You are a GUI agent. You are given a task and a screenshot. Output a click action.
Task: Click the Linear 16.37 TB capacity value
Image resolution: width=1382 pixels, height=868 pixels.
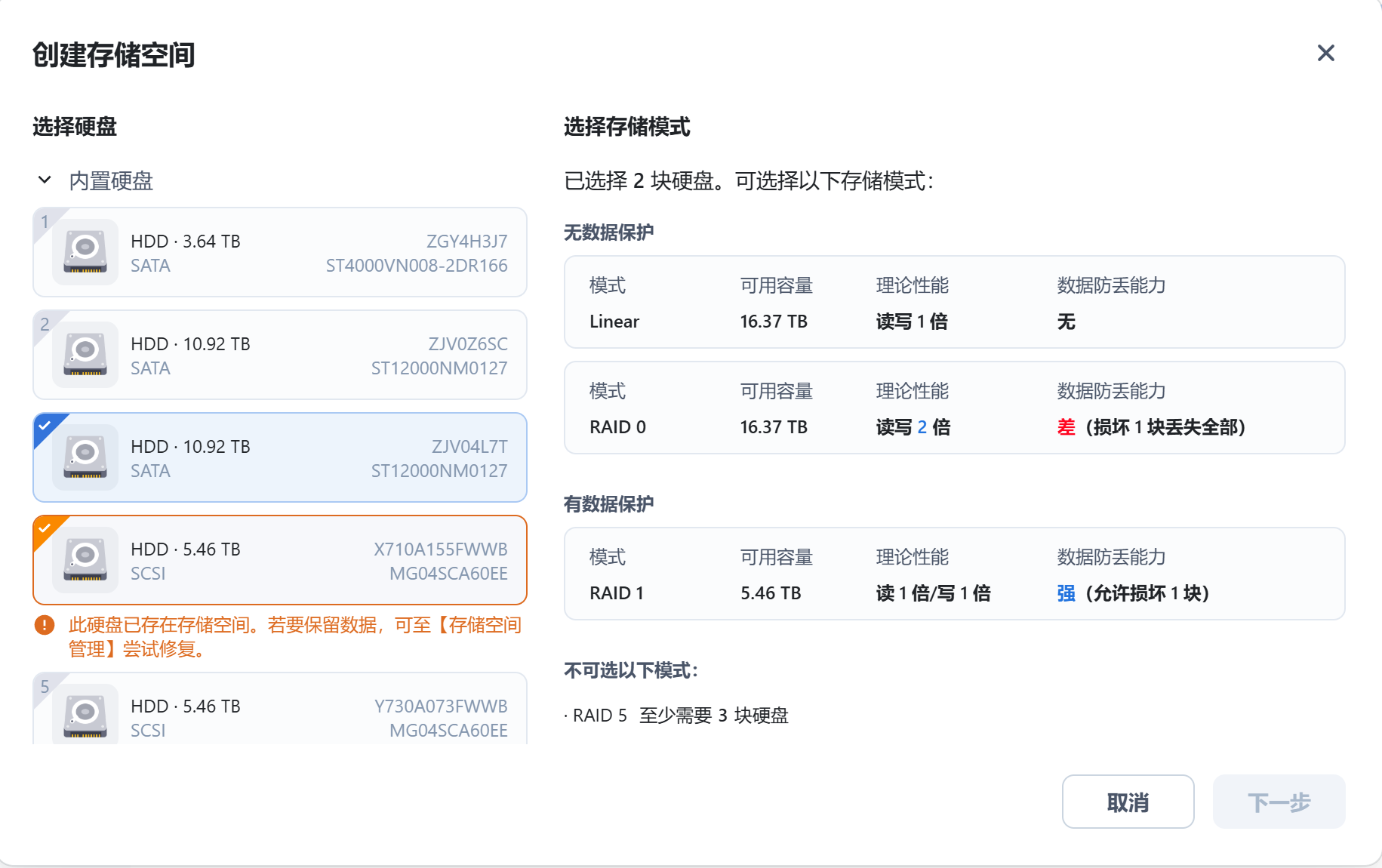tap(774, 322)
